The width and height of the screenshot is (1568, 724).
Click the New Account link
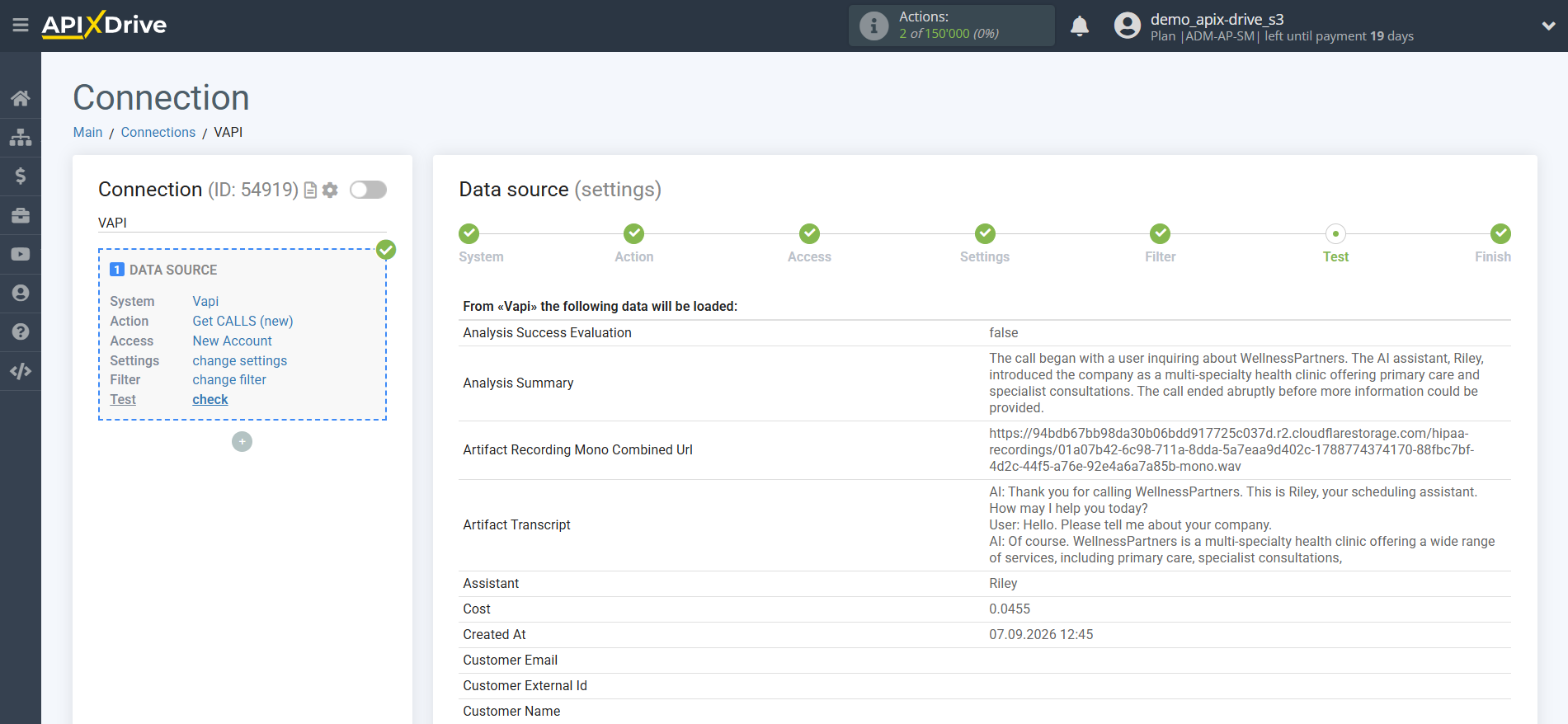232,341
